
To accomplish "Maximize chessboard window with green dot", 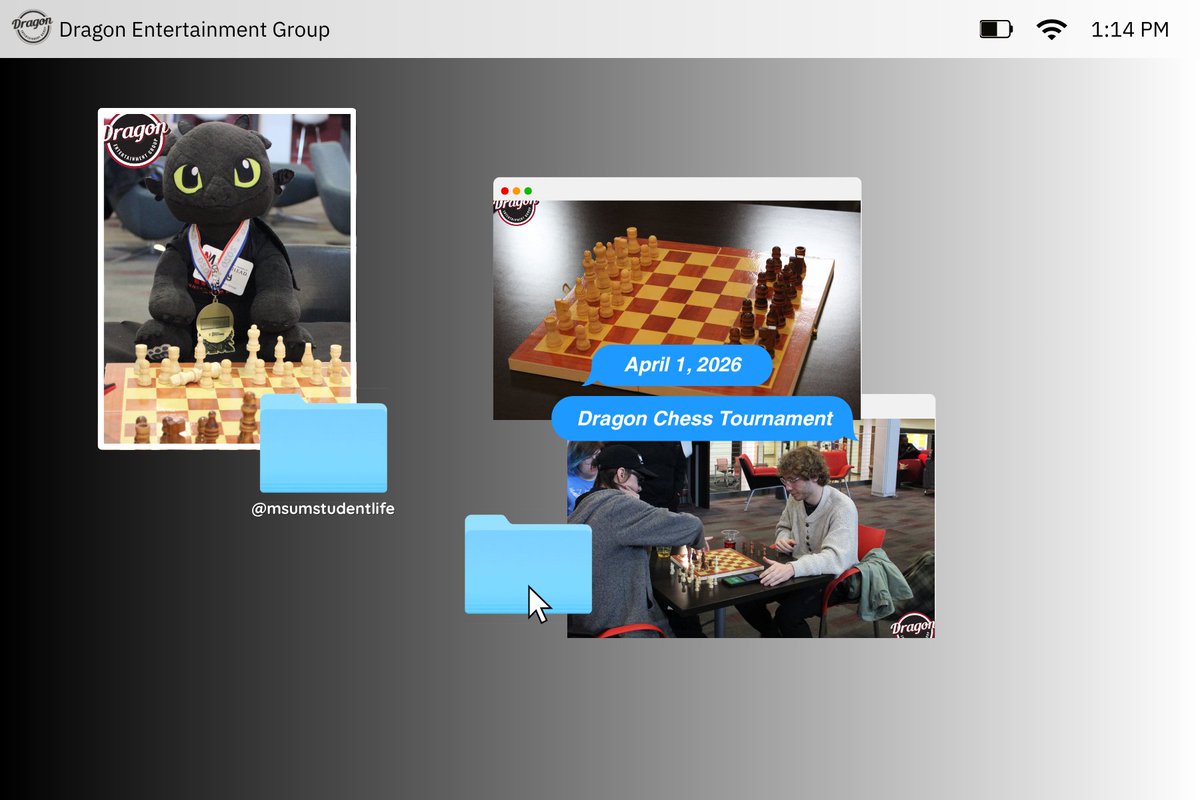I will (x=528, y=190).
